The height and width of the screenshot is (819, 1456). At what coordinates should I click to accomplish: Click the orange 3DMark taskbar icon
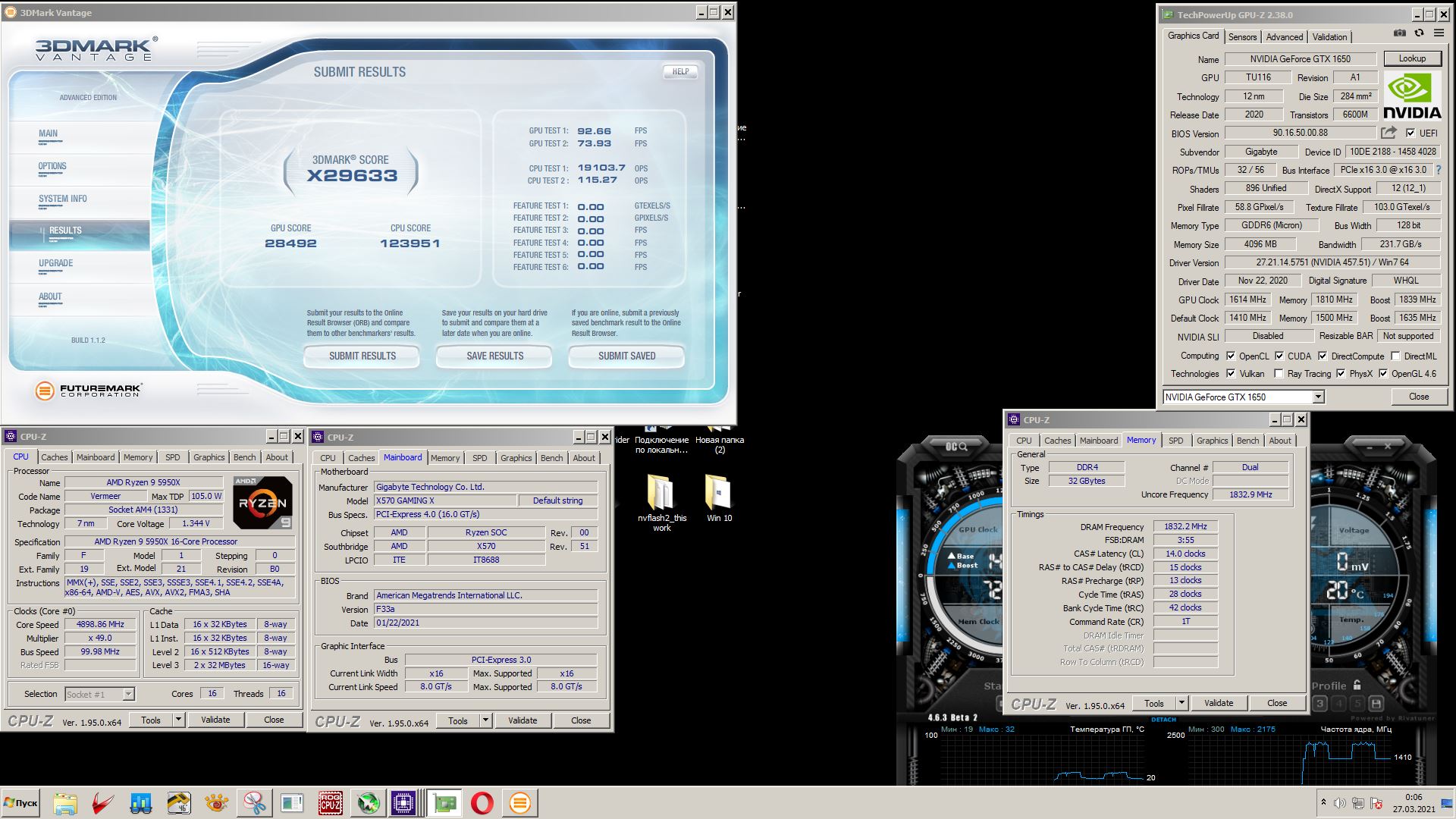tap(520, 803)
